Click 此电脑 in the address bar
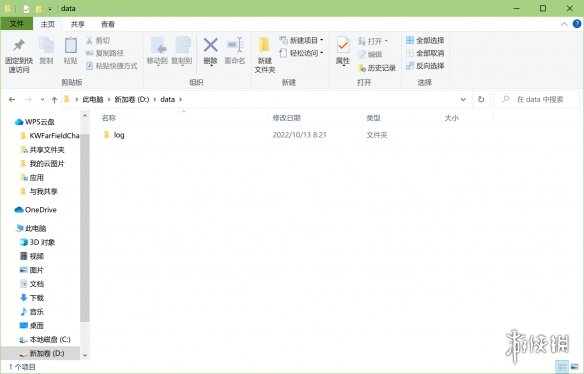Image resolution: width=584 pixels, height=374 pixels. (x=93, y=99)
